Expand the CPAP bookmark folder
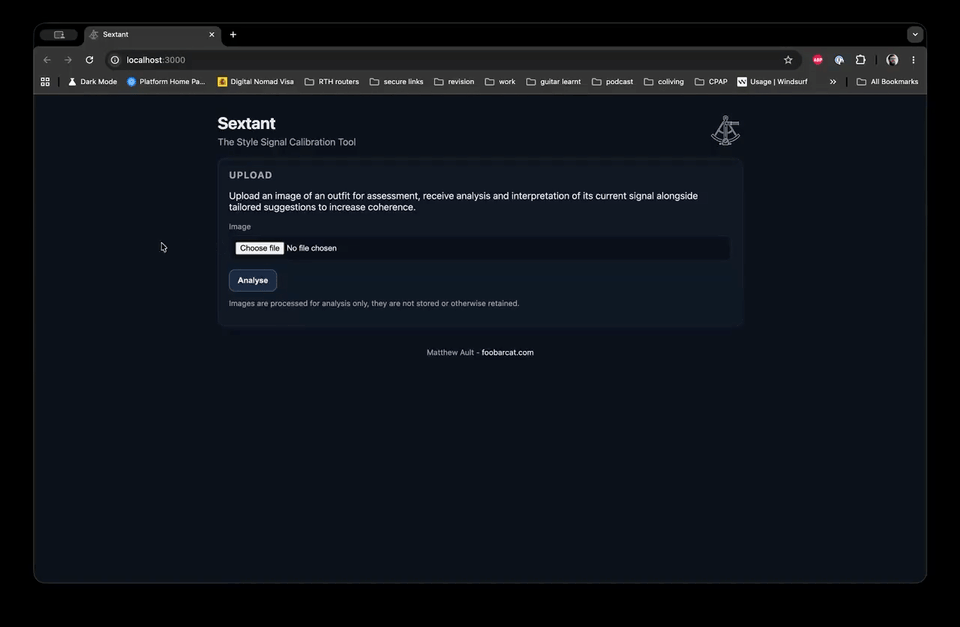 tap(711, 81)
